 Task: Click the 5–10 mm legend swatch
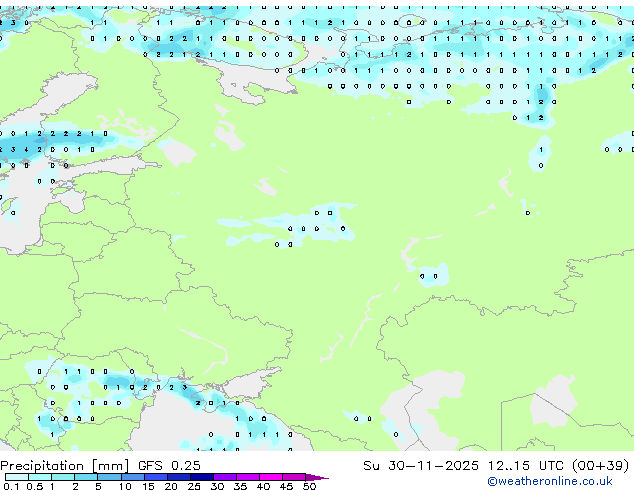pyautogui.click(x=109, y=477)
